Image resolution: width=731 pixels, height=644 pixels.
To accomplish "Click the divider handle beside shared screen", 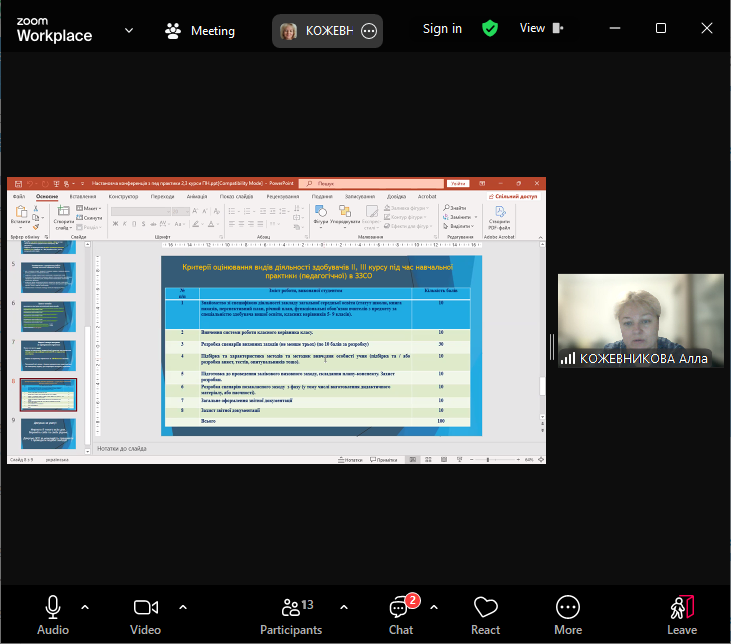I will click(550, 346).
